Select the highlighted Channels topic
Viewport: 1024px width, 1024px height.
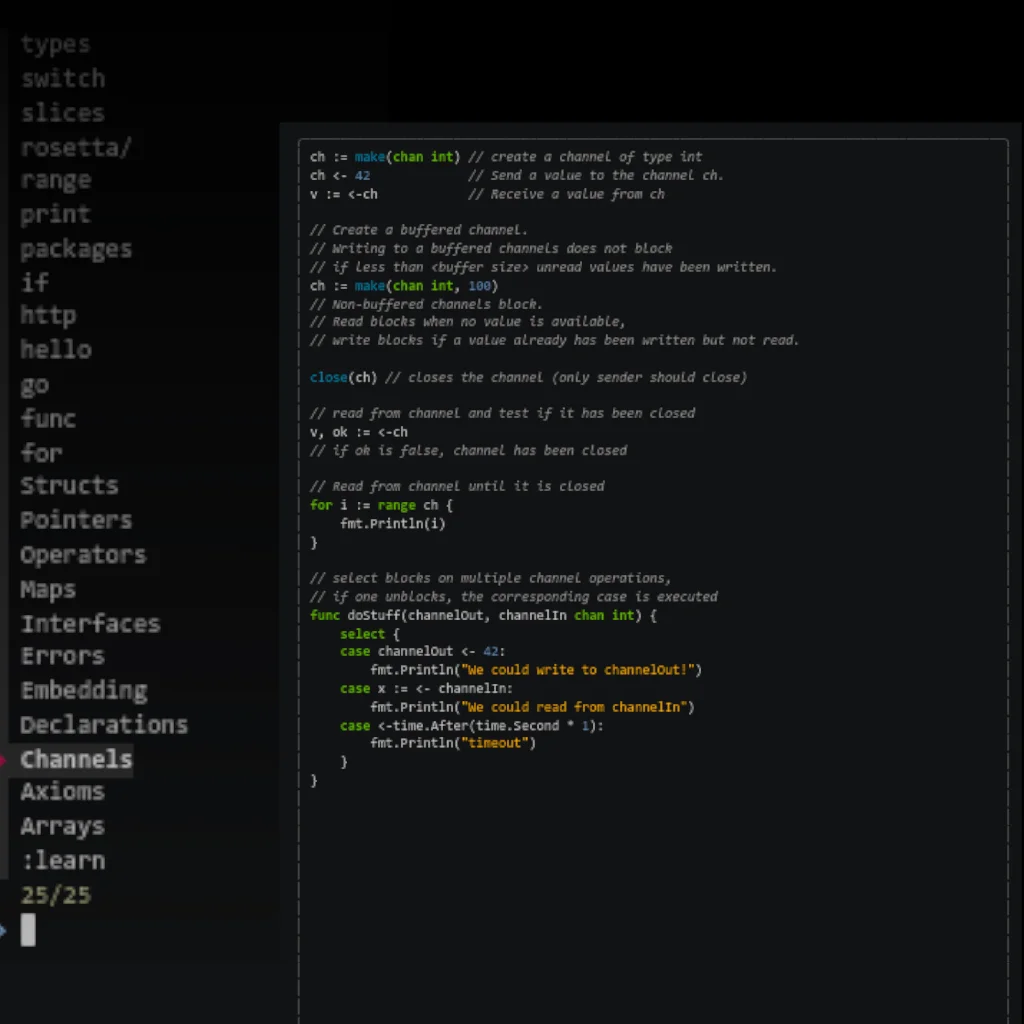click(x=74, y=759)
